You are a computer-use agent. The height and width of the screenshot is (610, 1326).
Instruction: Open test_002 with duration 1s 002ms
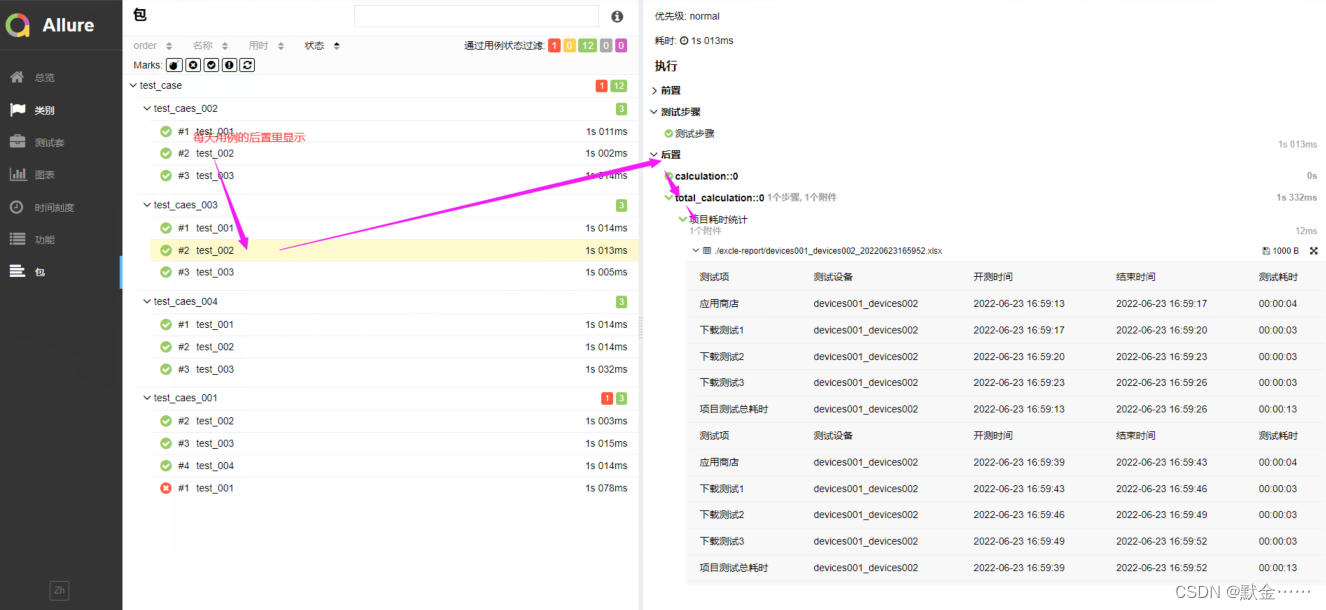pos(394,153)
